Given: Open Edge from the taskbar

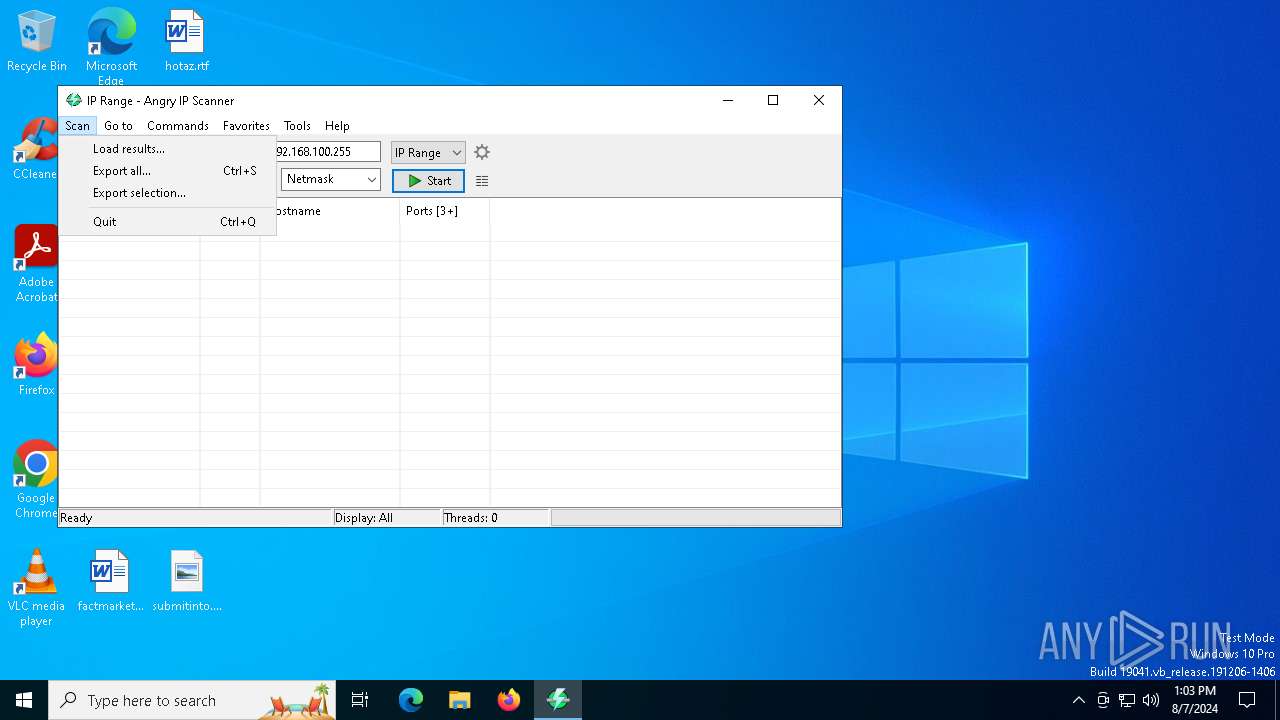Looking at the screenshot, I should (x=411, y=700).
